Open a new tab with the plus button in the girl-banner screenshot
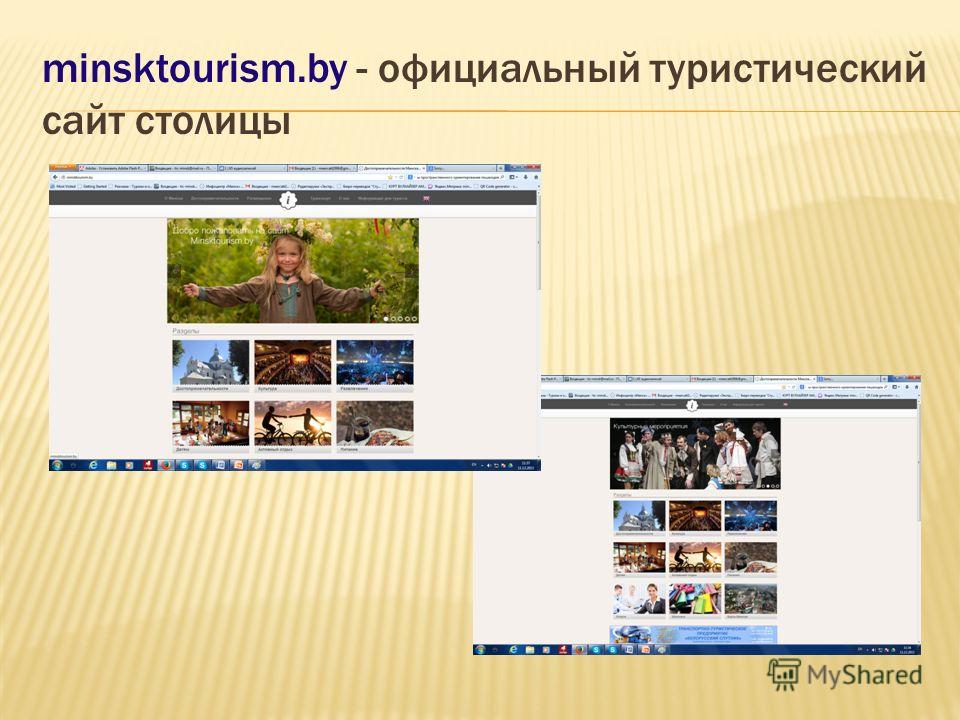The height and width of the screenshot is (720, 960). (500, 168)
